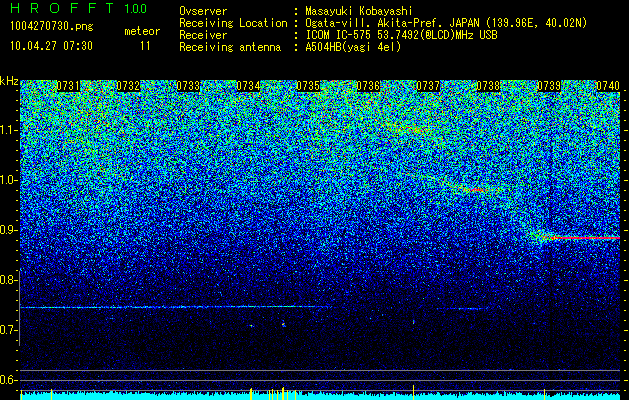Click the 0740 time marker
Image resolution: width=629 pixels, height=400 pixels.
click(x=608, y=86)
